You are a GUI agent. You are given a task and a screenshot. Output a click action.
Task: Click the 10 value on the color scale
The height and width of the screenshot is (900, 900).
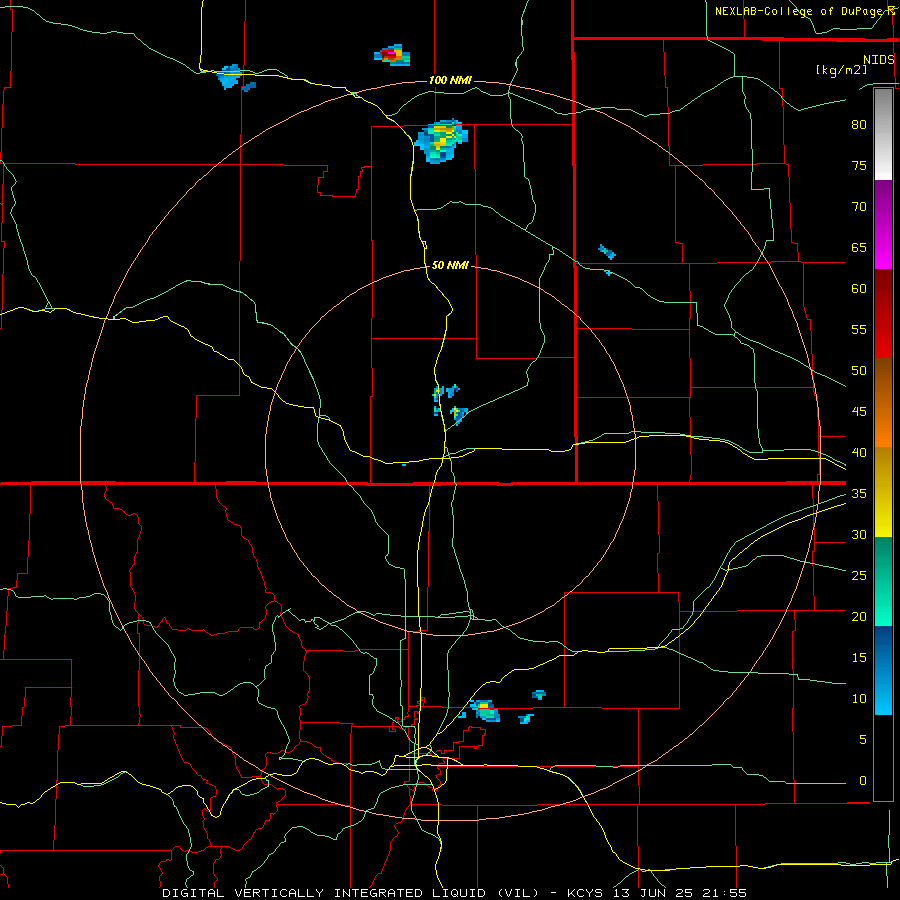[x=859, y=699]
